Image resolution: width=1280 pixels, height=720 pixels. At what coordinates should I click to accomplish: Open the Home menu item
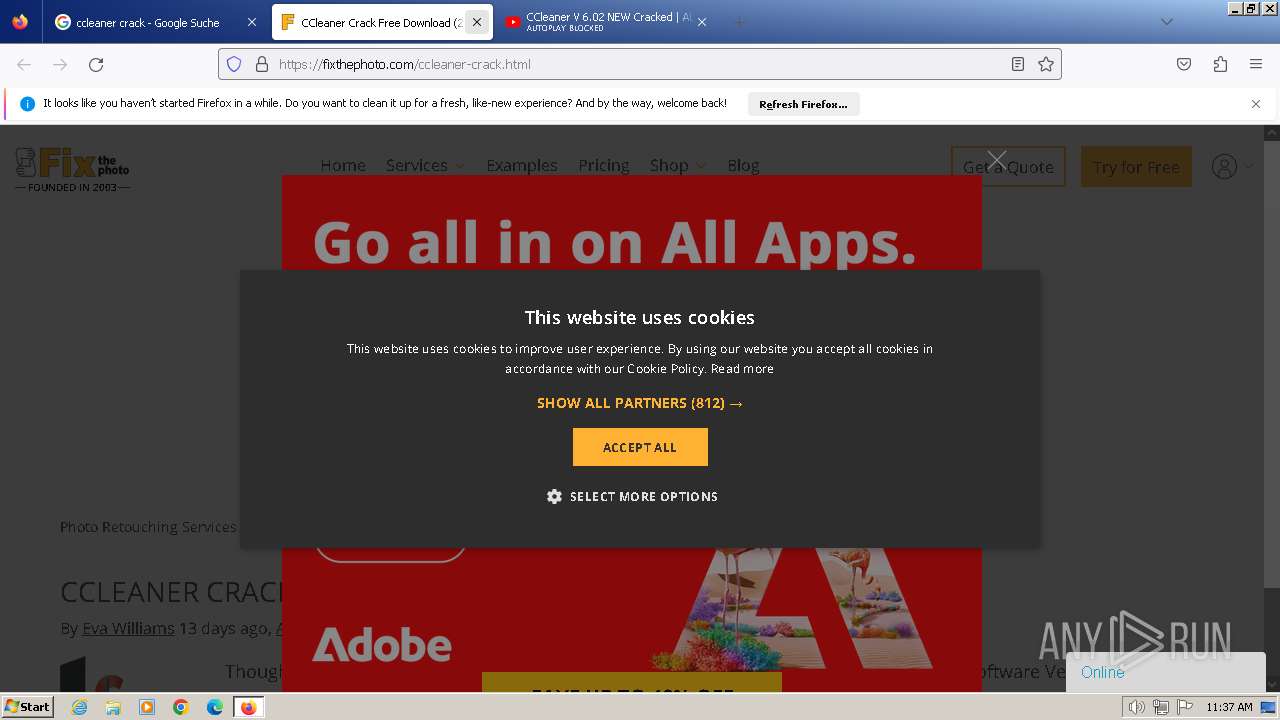click(343, 165)
